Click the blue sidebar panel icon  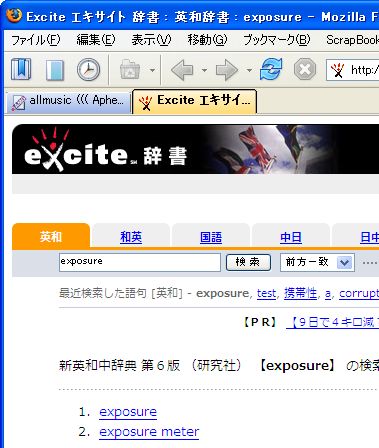[x=55, y=70]
